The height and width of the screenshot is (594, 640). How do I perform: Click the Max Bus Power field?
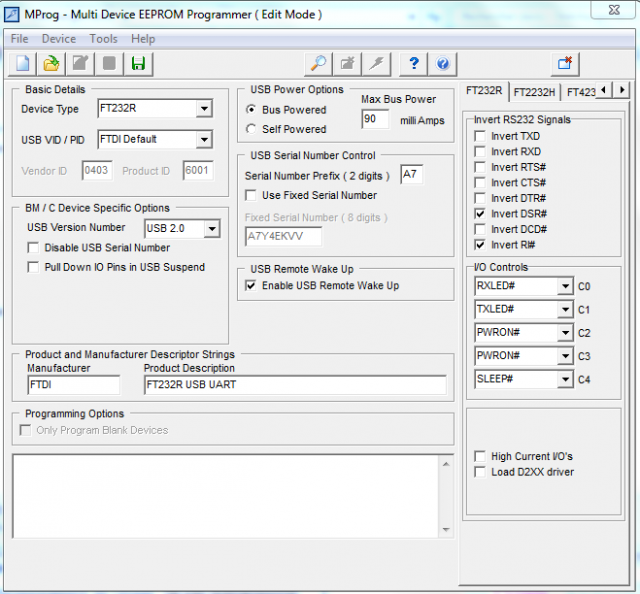[376, 119]
